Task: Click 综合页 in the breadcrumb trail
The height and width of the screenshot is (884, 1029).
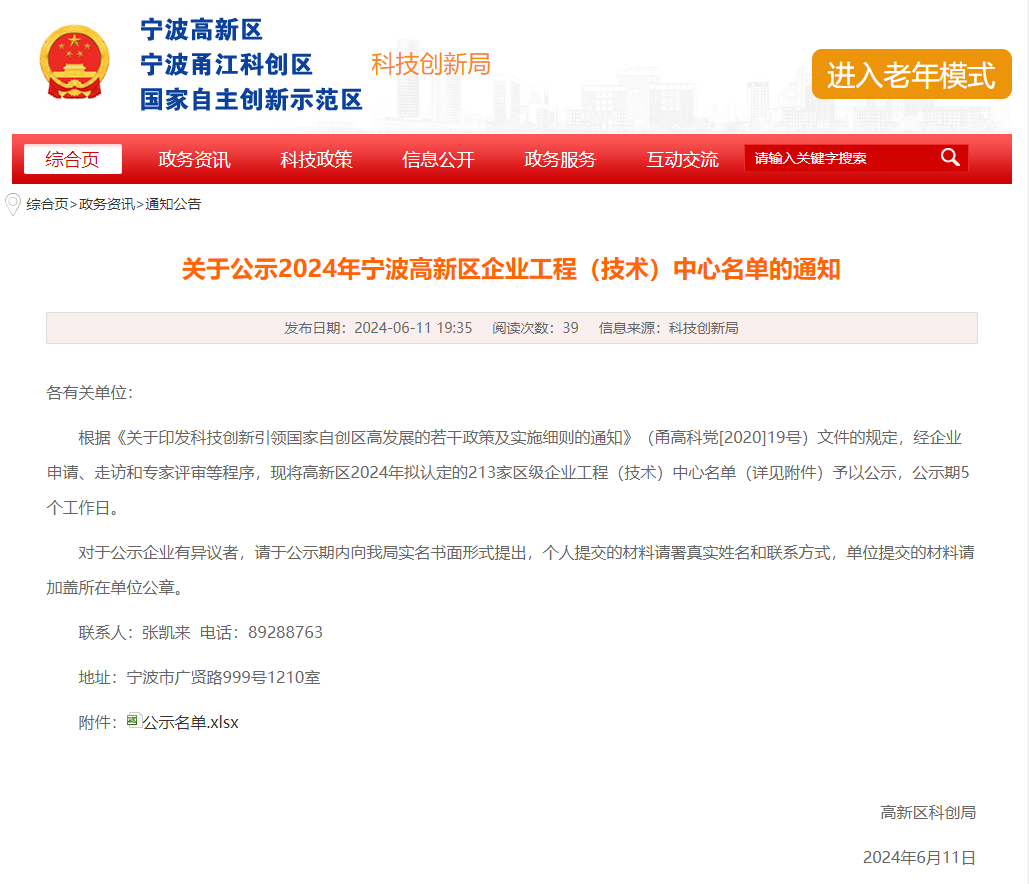Action: [47, 204]
